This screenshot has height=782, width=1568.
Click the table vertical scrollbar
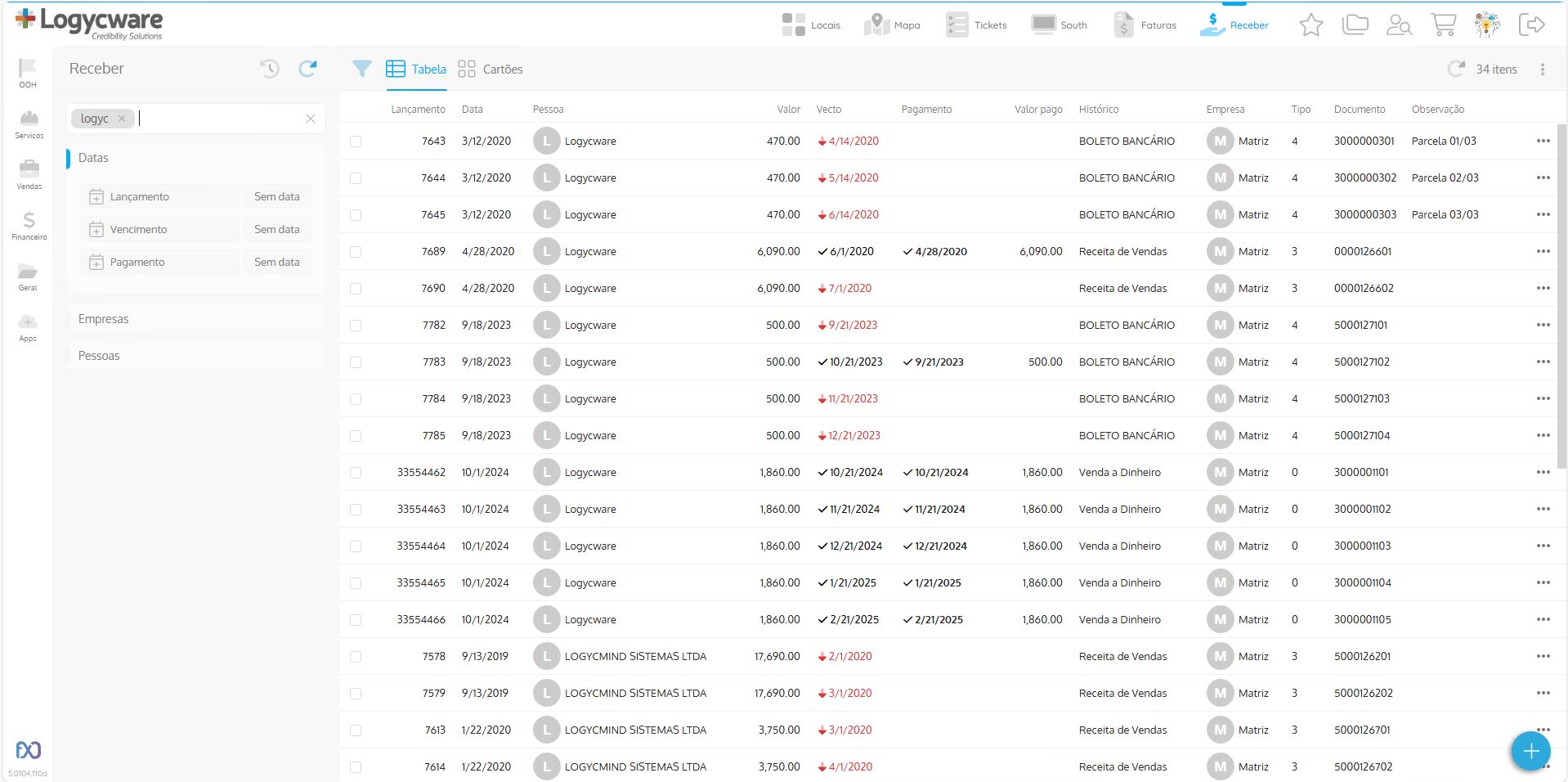pyautogui.click(x=1561, y=296)
